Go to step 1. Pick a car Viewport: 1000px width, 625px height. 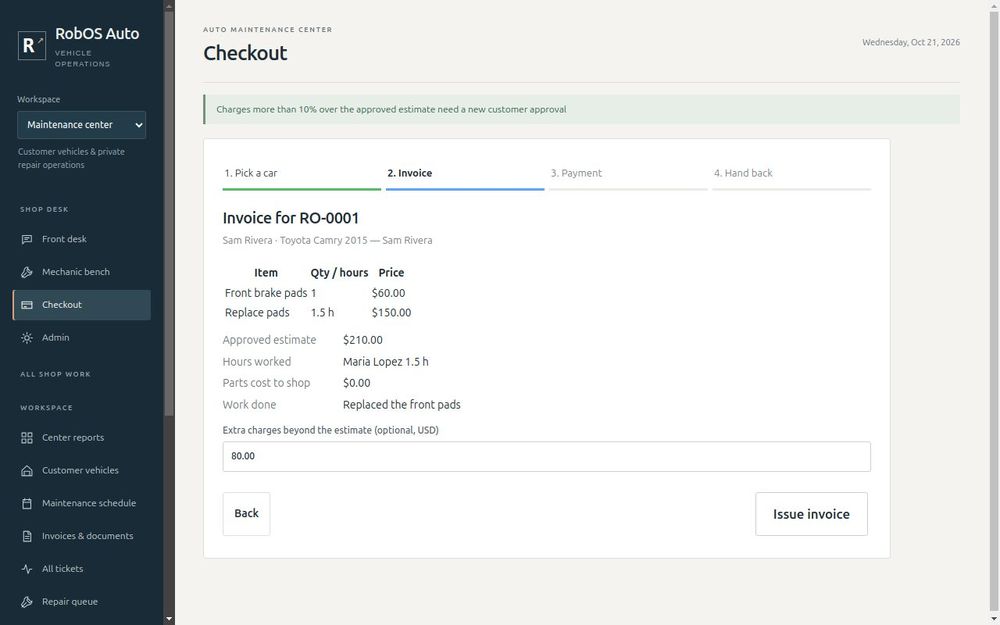302,174
